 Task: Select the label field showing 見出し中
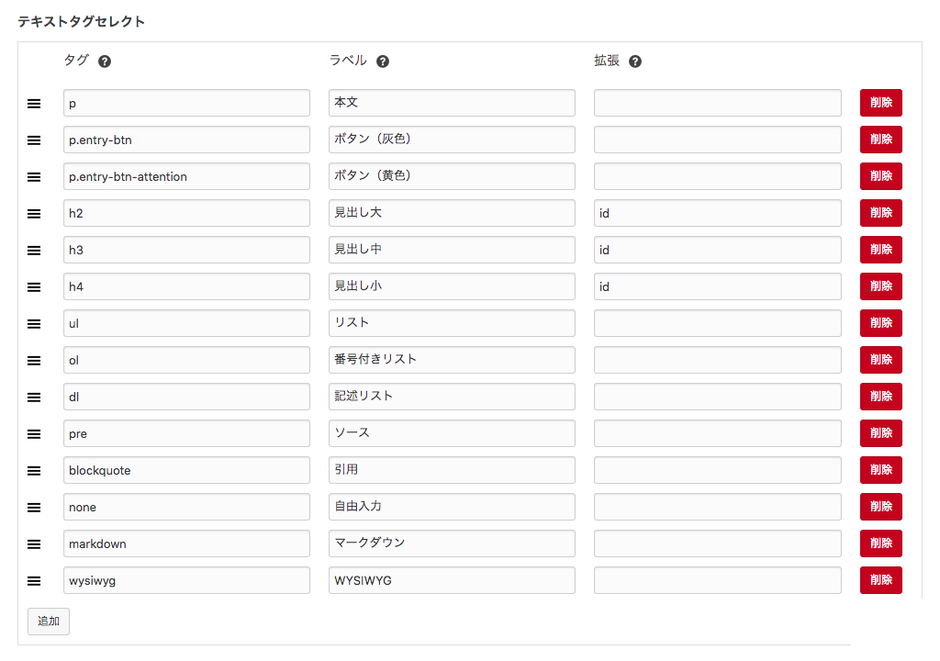[x=452, y=250]
